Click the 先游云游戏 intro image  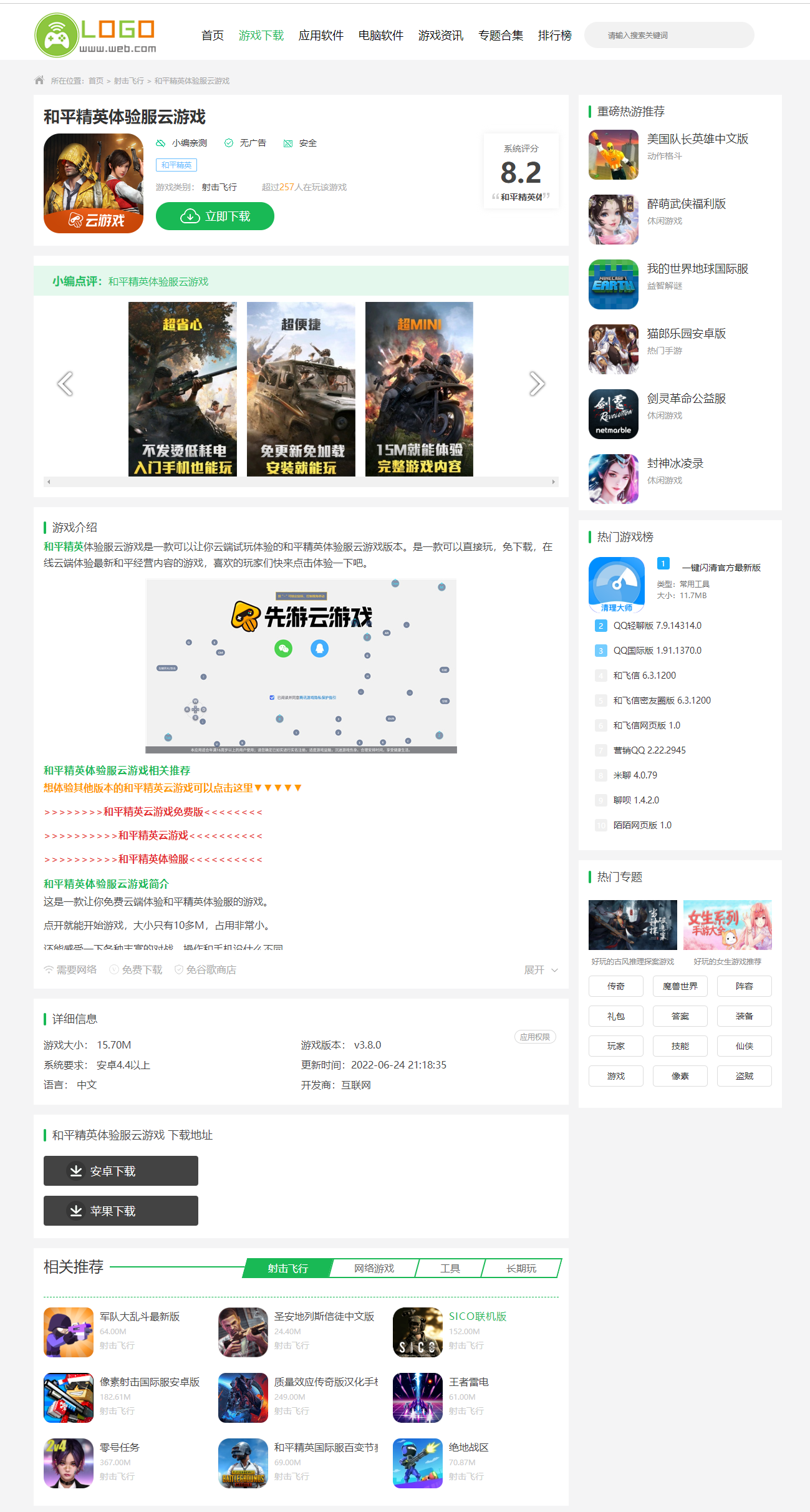pos(301,666)
